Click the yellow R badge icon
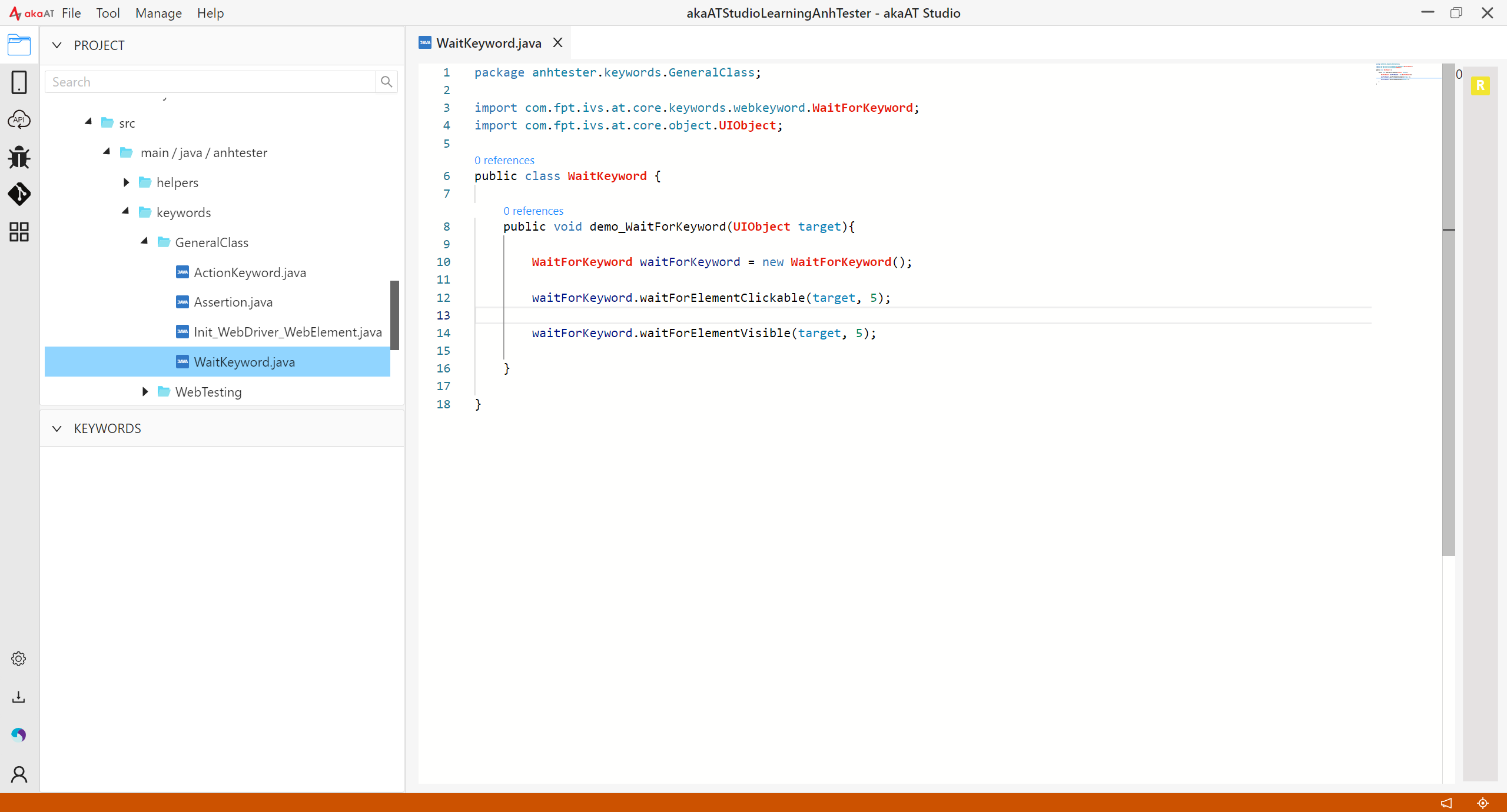The image size is (1507, 812). [x=1480, y=85]
